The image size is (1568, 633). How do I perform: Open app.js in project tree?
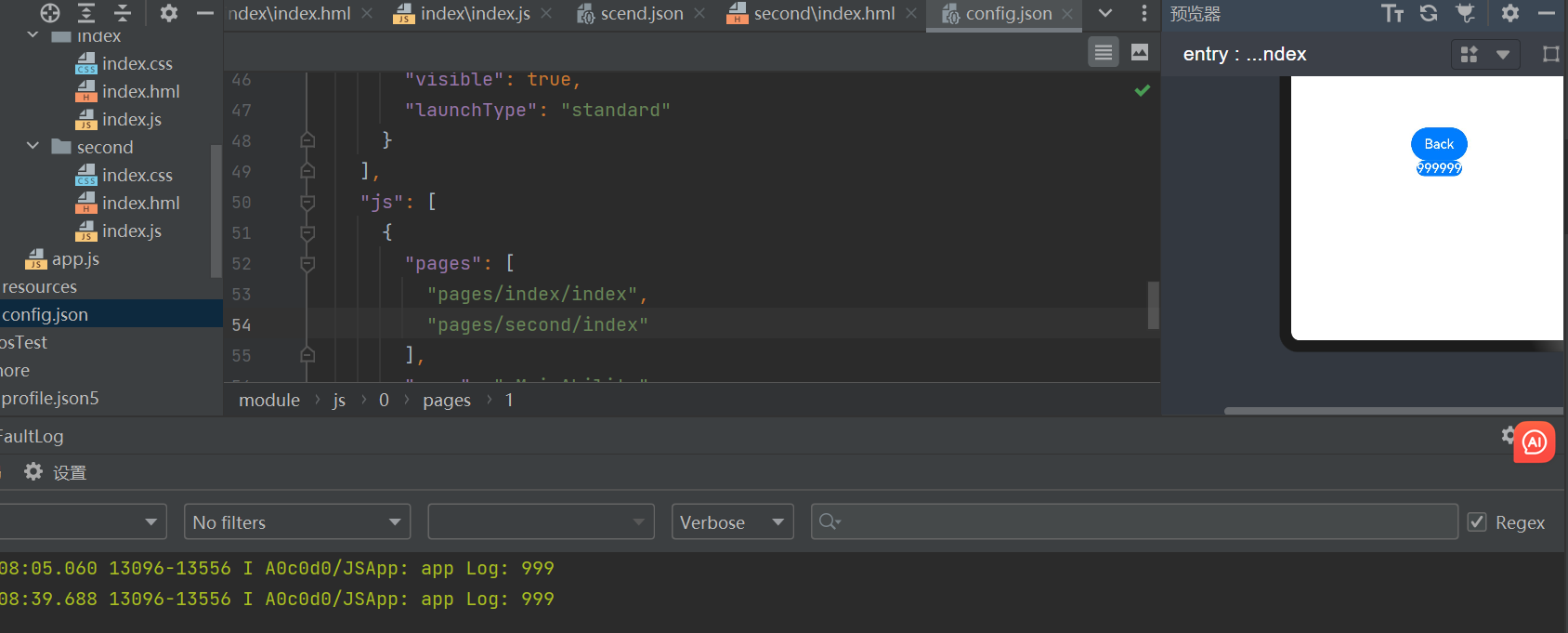[75, 258]
